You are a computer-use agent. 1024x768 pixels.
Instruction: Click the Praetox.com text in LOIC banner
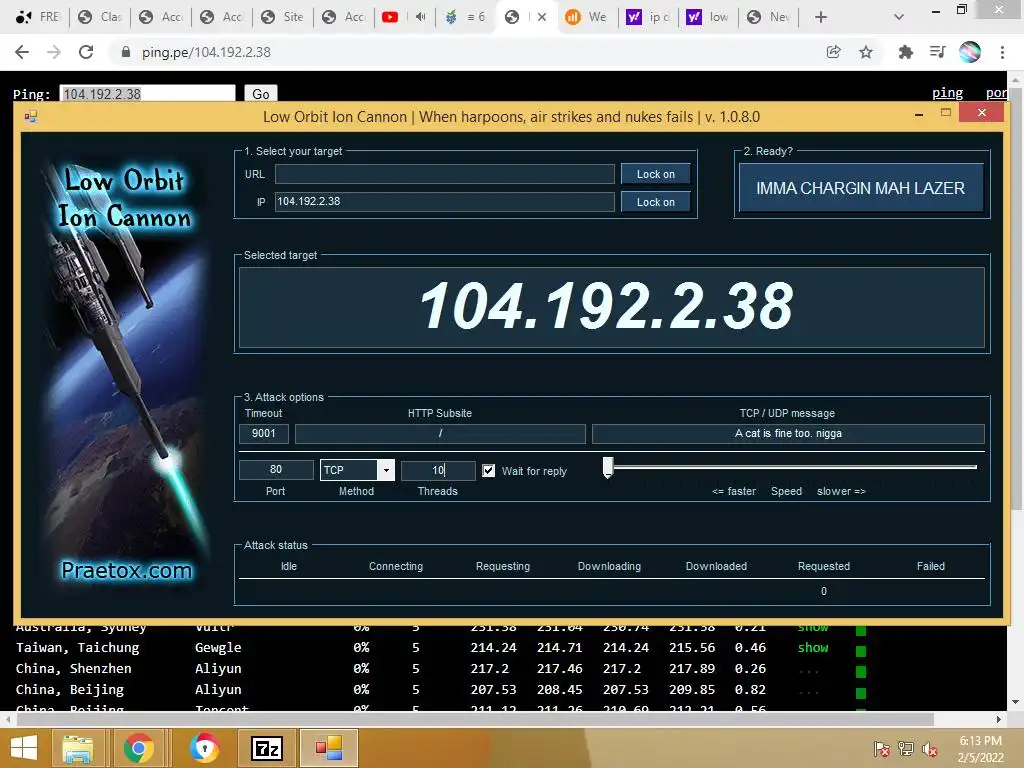click(x=127, y=570)
